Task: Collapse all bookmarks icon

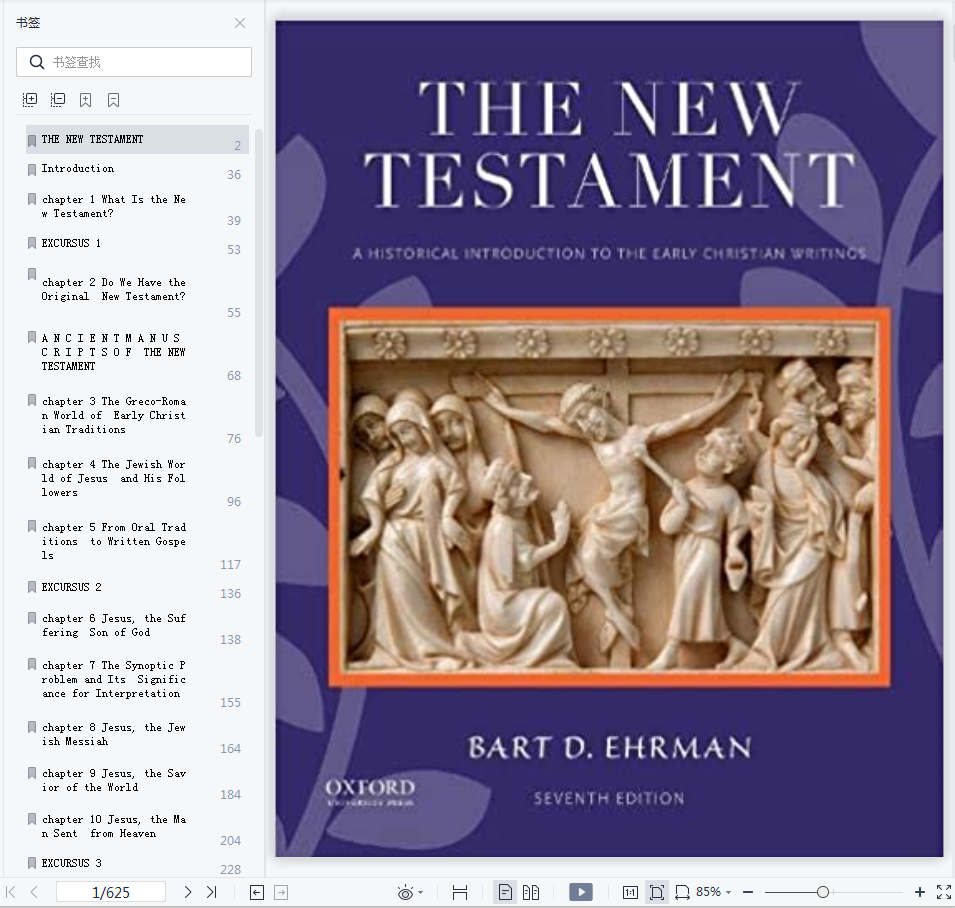Action: [58, 100]
